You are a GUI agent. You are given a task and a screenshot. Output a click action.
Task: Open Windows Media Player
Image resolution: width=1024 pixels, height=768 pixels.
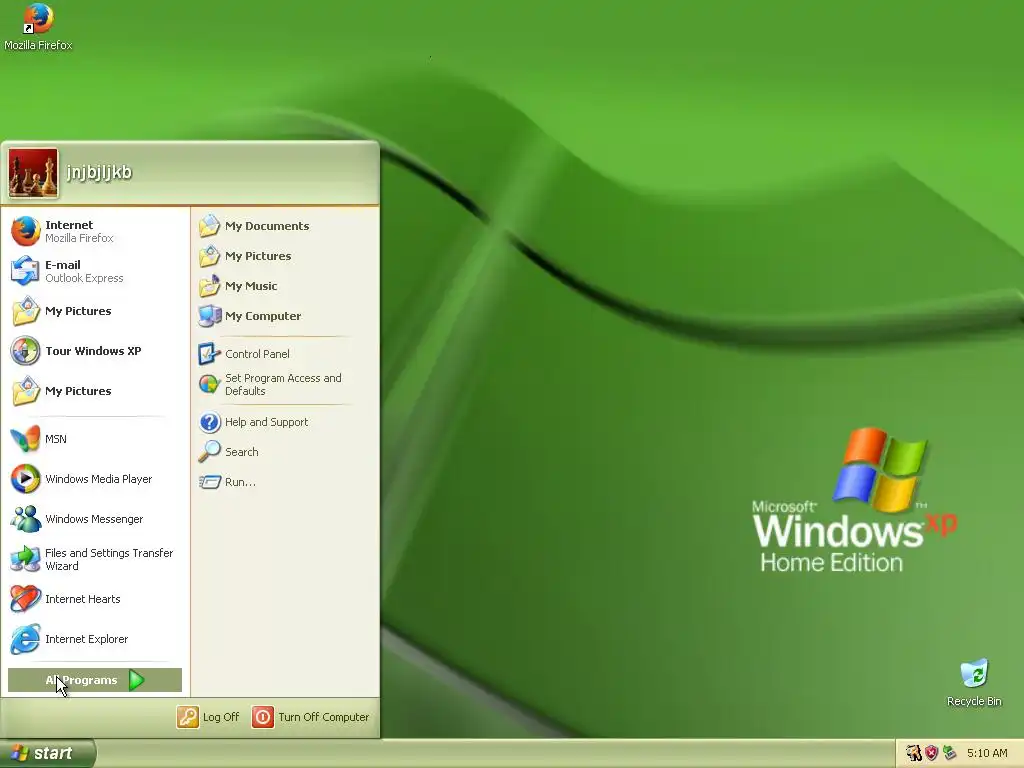97,479
